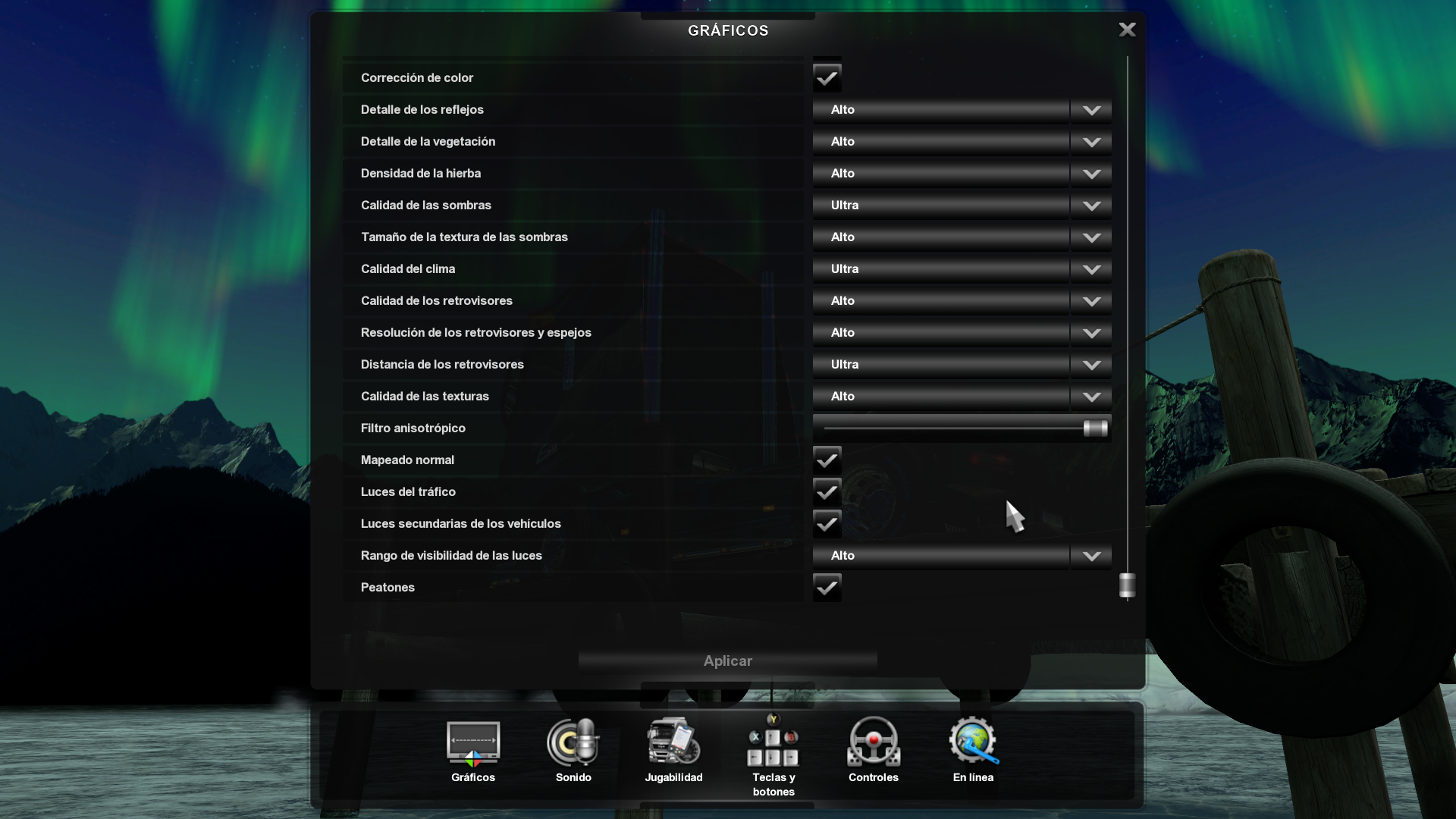Open Jugabilidad truck icon
The width and height of the screenshot is (1456, 819).
pyautogui.click(x=673, y=743)
